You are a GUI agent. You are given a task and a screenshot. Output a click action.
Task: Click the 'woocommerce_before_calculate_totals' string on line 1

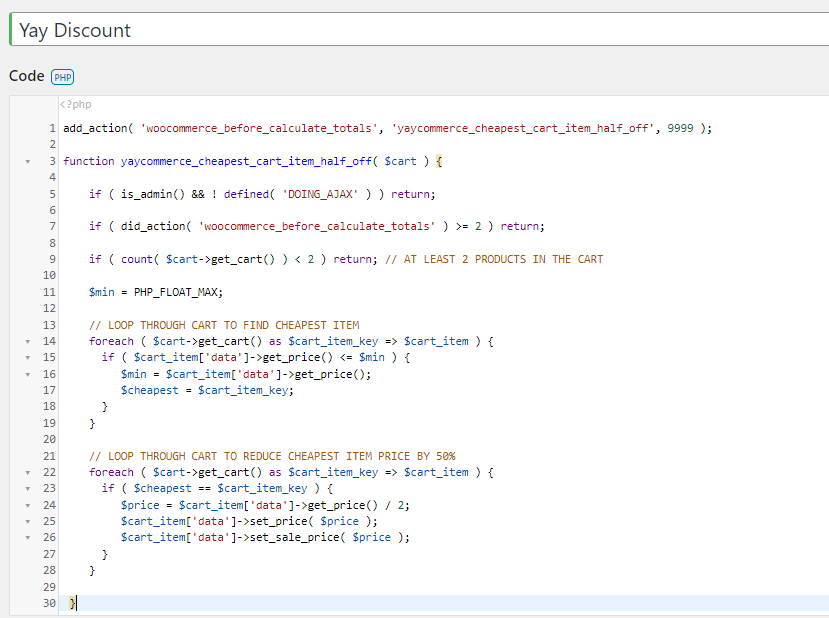point(259,128)
